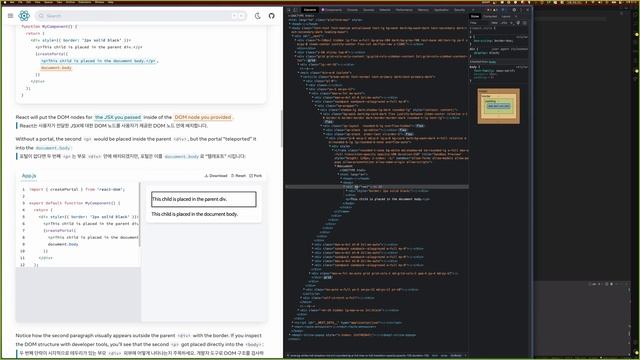Download the sandbox code
Viewport: 640px width, 360px height.
point(216,176)
